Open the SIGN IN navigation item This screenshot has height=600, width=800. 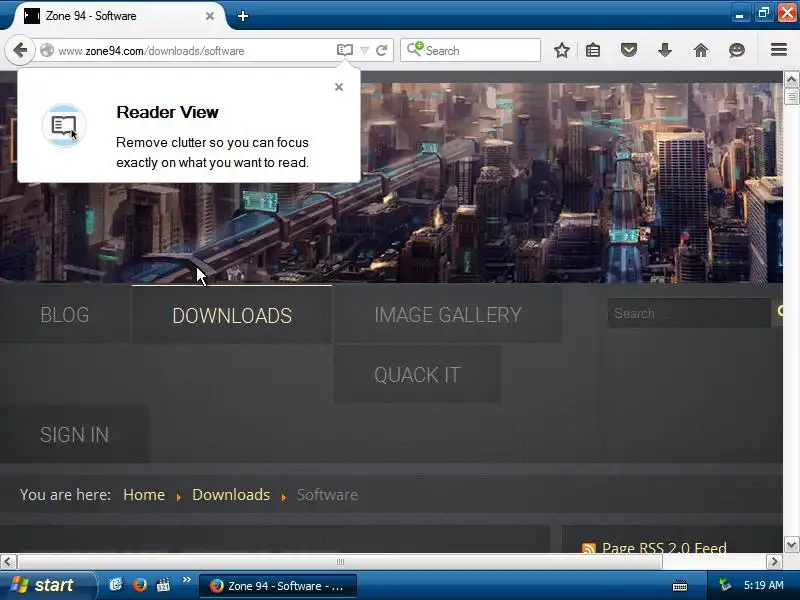pyautogui.click(x=74, y=435)
